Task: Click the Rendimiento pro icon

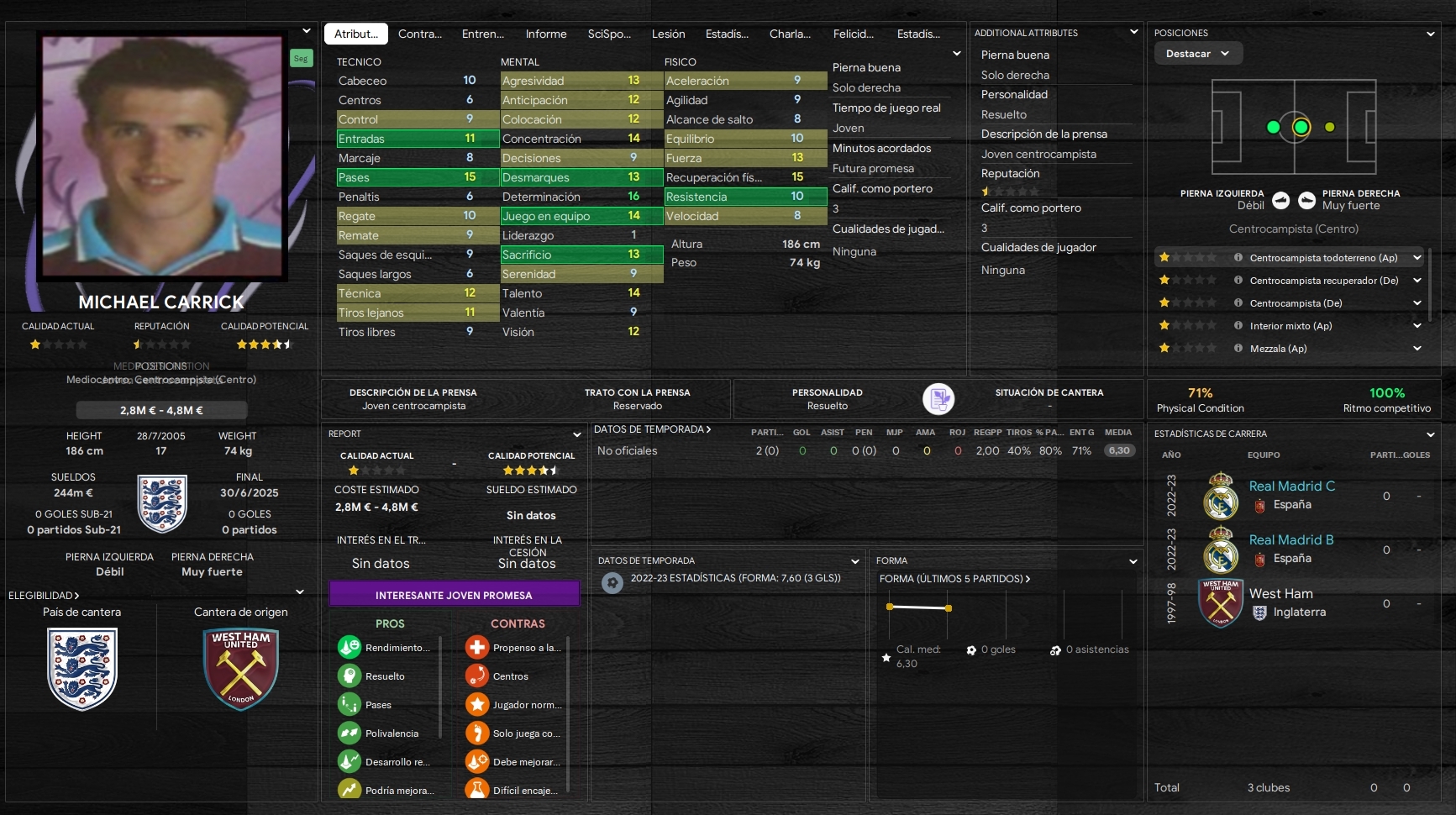Action: point(350,648)
